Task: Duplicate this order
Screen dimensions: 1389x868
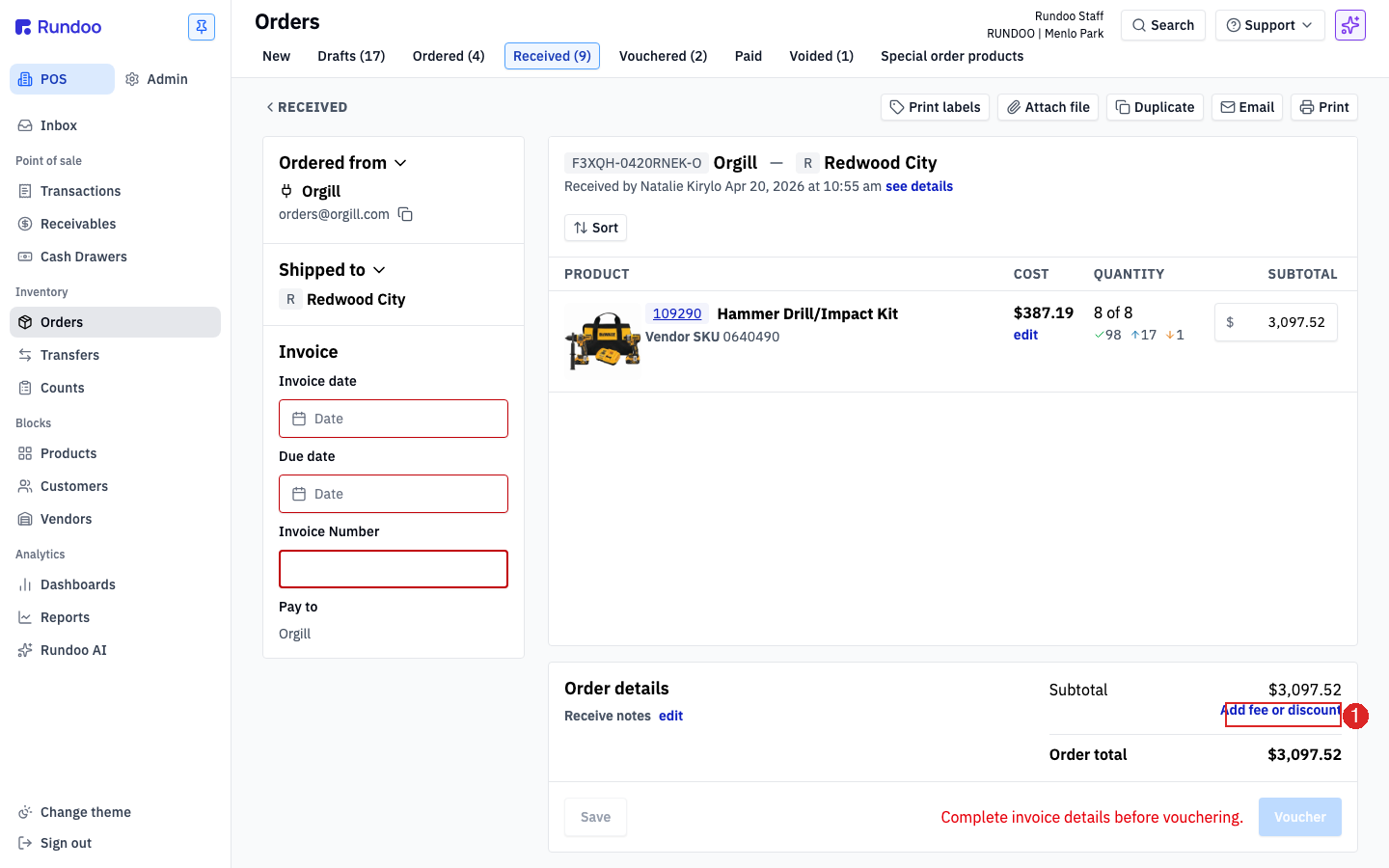Action: (x=1155, y=107)
